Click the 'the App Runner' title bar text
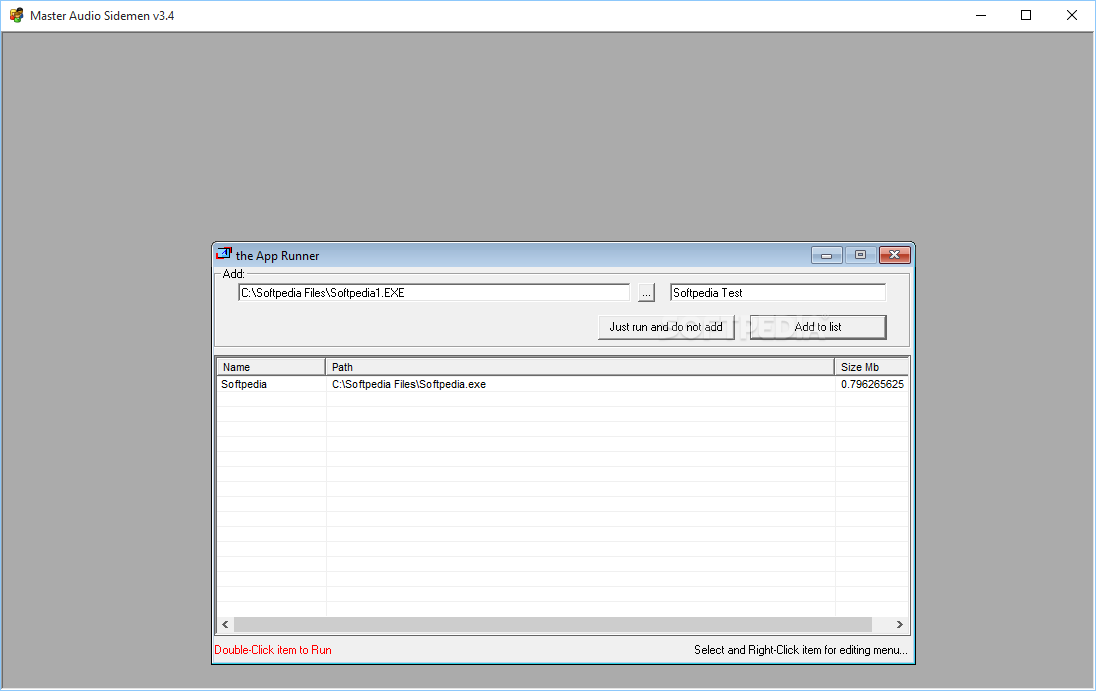 pos(277,256)
